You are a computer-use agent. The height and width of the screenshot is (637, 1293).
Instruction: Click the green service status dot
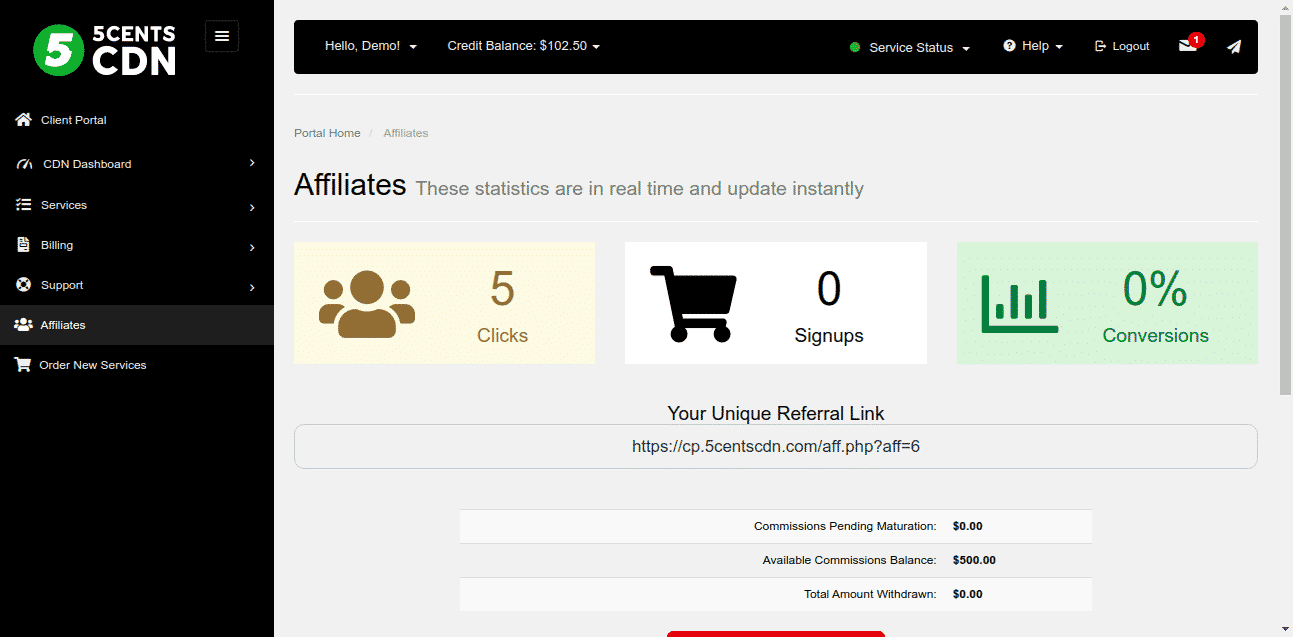coord(855,47)
